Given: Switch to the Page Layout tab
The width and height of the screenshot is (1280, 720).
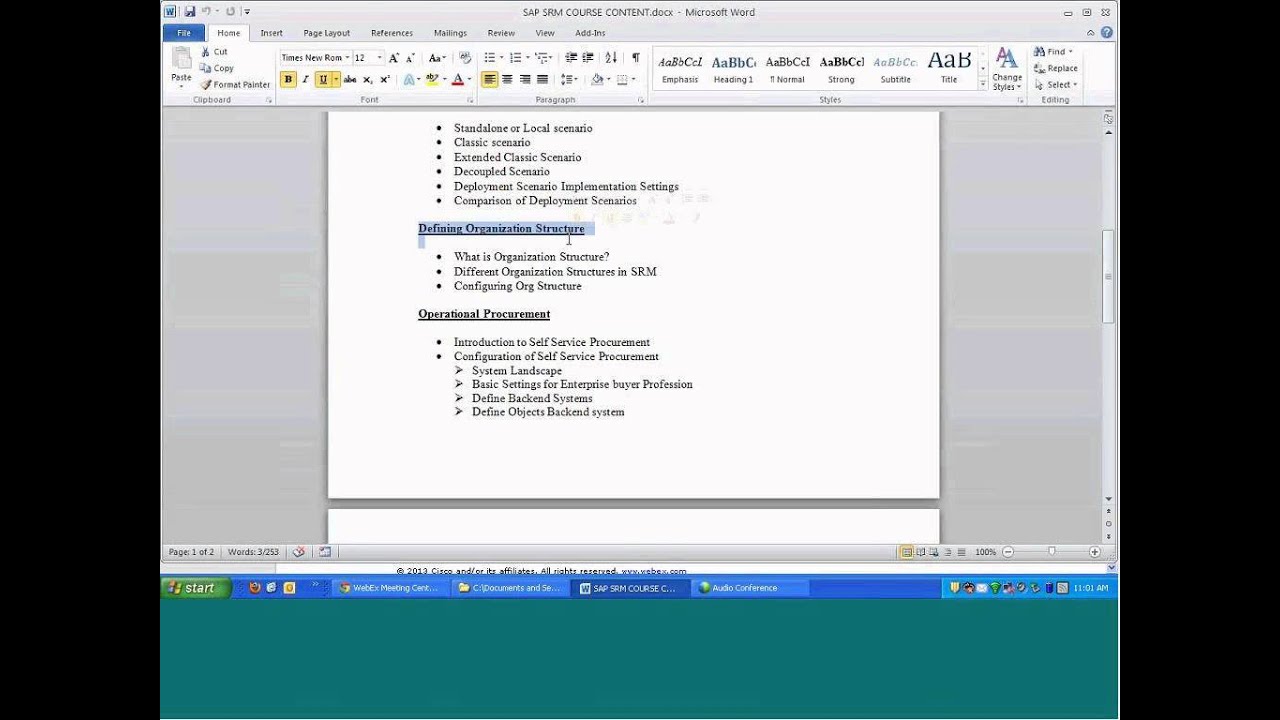Looking at the screenshot, I should [327, 33].
